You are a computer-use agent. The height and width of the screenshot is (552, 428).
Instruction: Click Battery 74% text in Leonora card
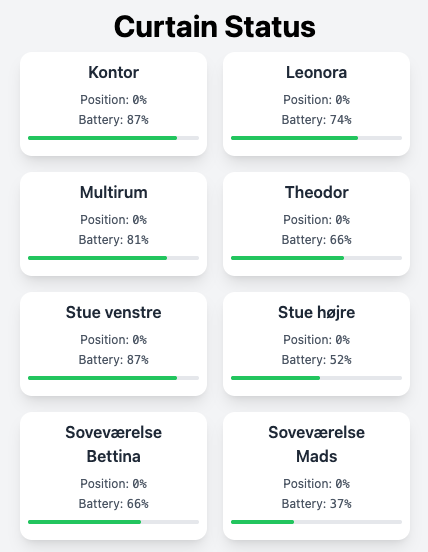point(316,120)
